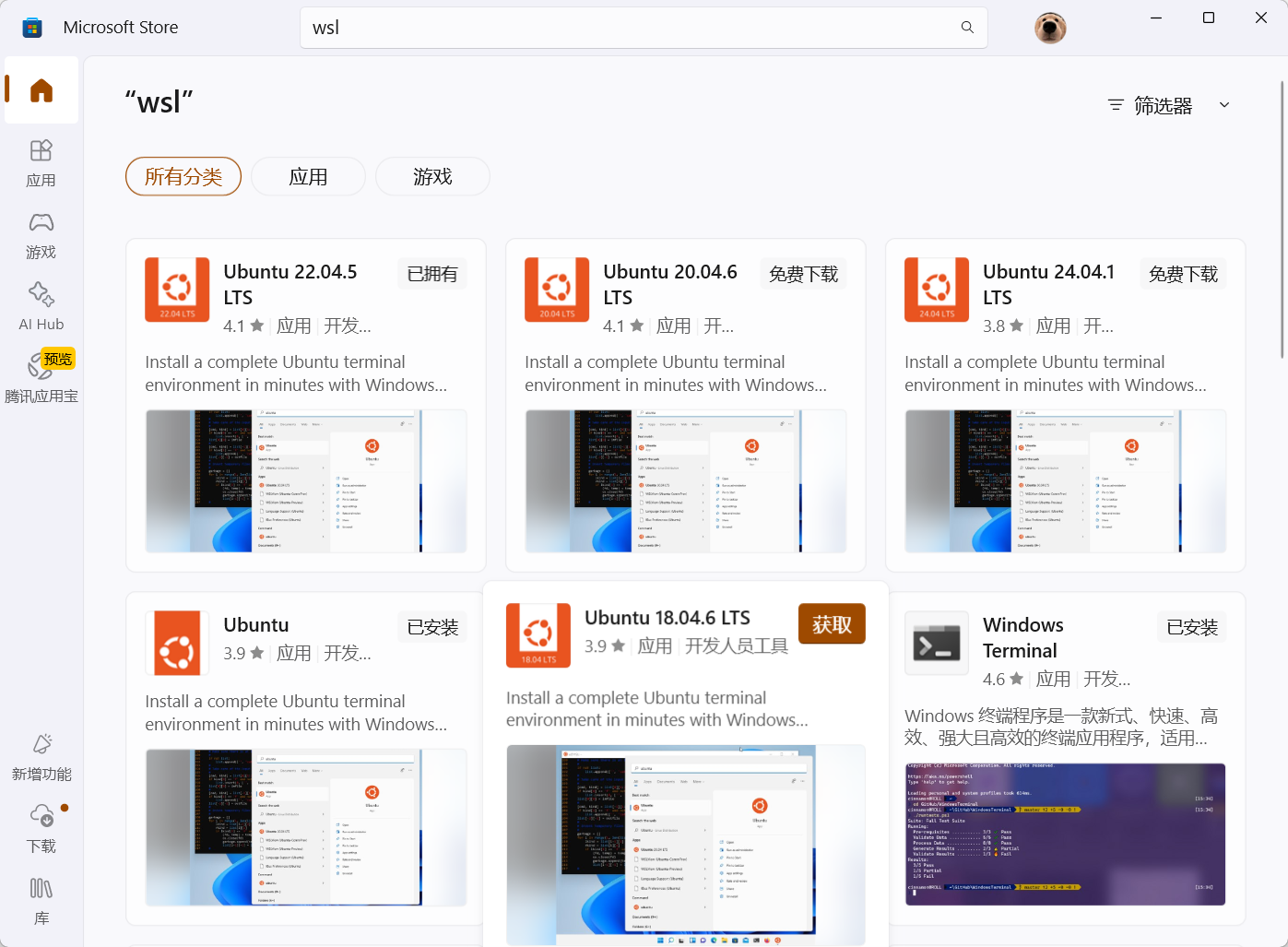Open the Home section in sidebar

point(41,89)
